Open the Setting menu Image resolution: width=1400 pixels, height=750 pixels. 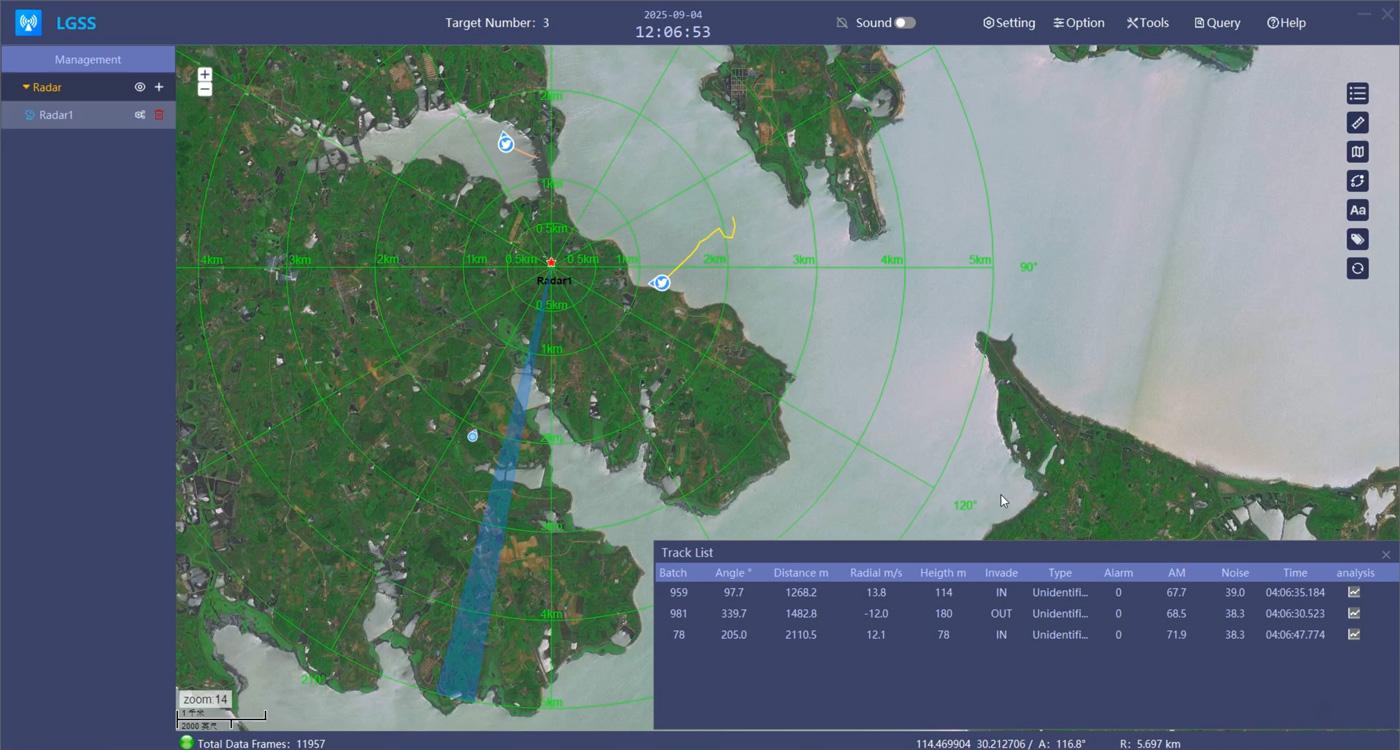point(1009,23)
